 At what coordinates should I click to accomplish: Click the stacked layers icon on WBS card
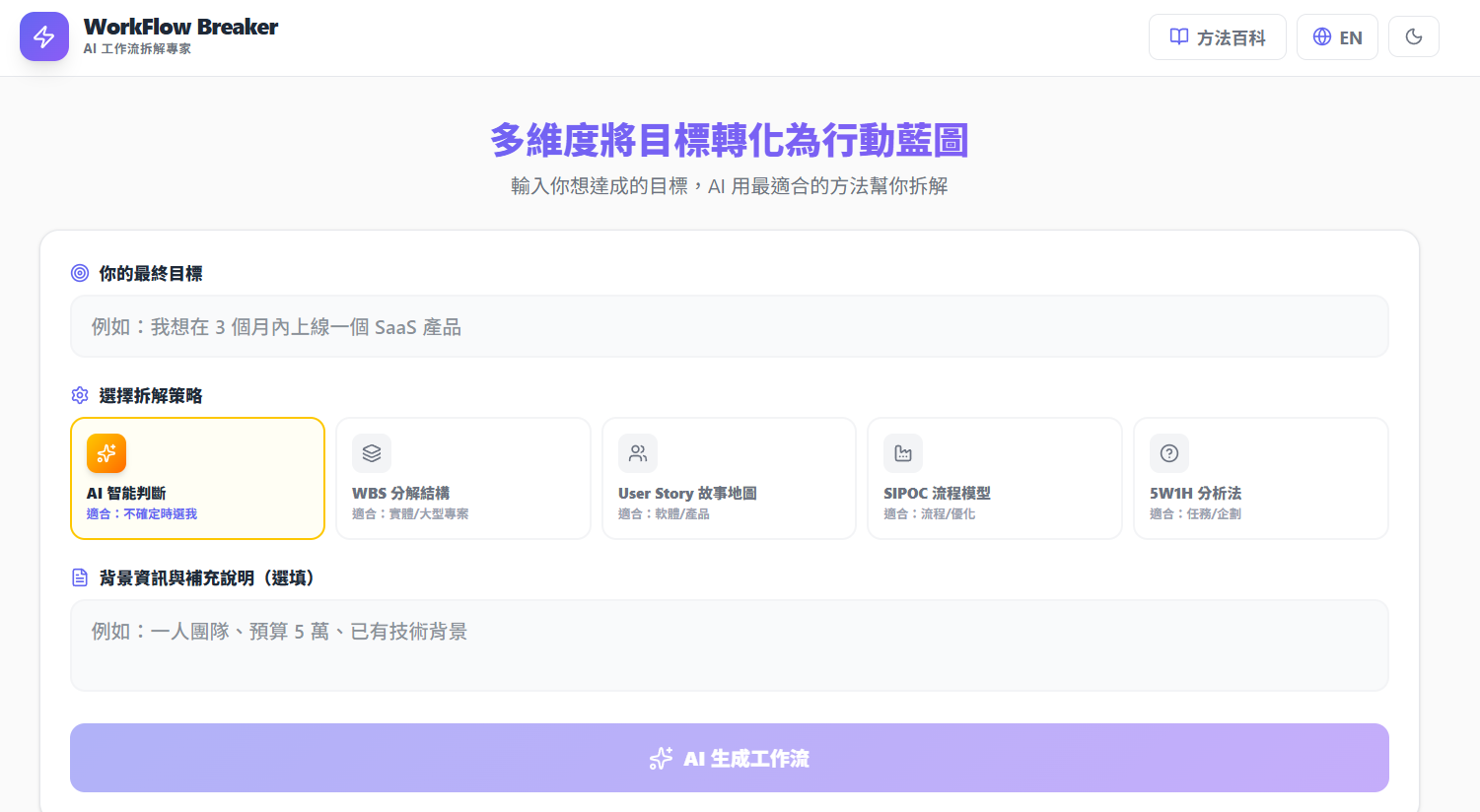371,452
